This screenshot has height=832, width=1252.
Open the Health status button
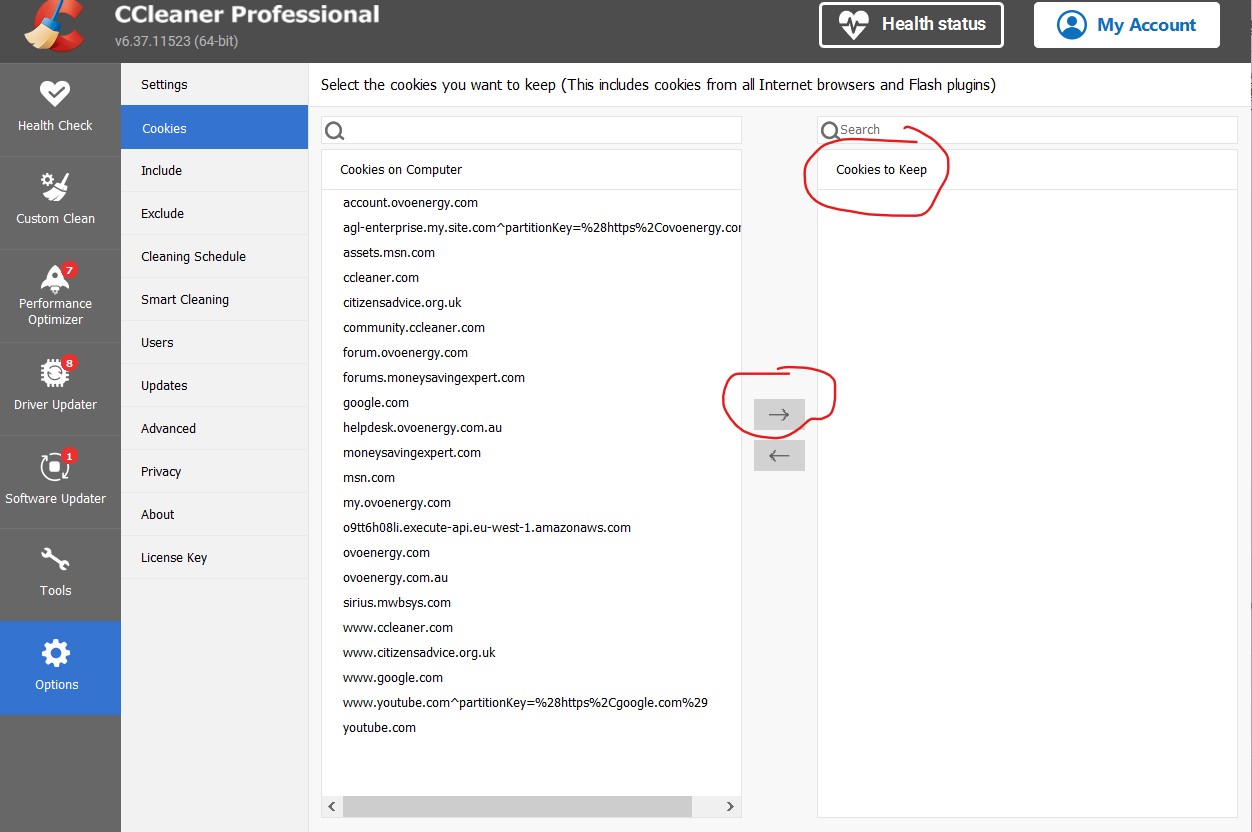pyautogui.click(x=911, y=25)
